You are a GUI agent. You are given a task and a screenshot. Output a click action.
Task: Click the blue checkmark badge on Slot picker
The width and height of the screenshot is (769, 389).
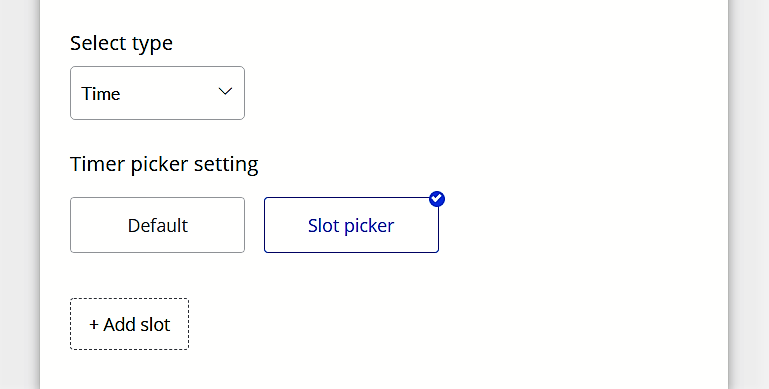click(x=436, y=199)
